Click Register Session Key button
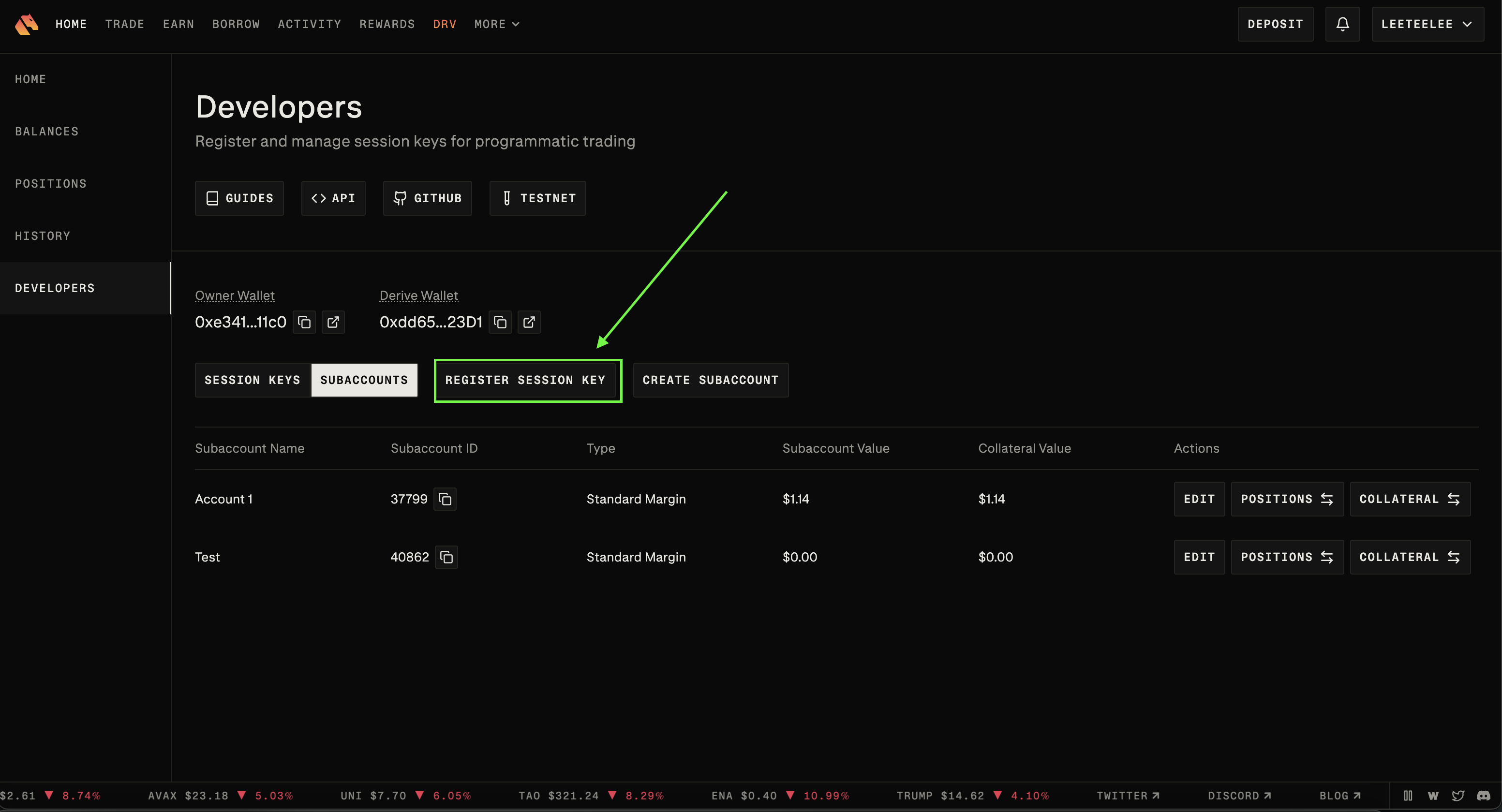 (x=525, y=380)
